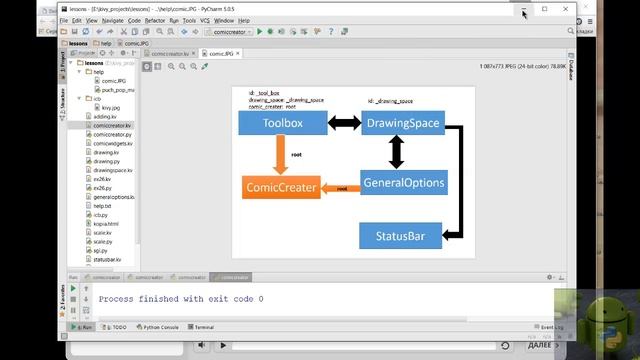The height and width of the screenshot is (360, 640).
Task: Toggle Favorites tool window side button
Action: 62,300
